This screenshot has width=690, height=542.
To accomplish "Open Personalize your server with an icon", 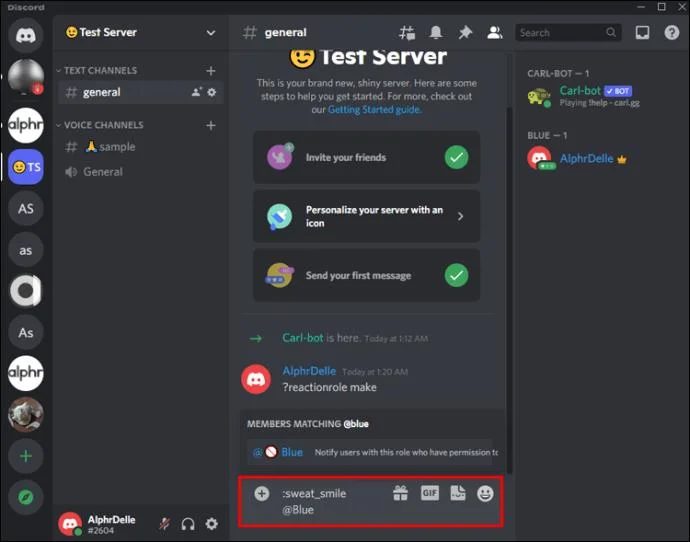I will pos(366,216).
